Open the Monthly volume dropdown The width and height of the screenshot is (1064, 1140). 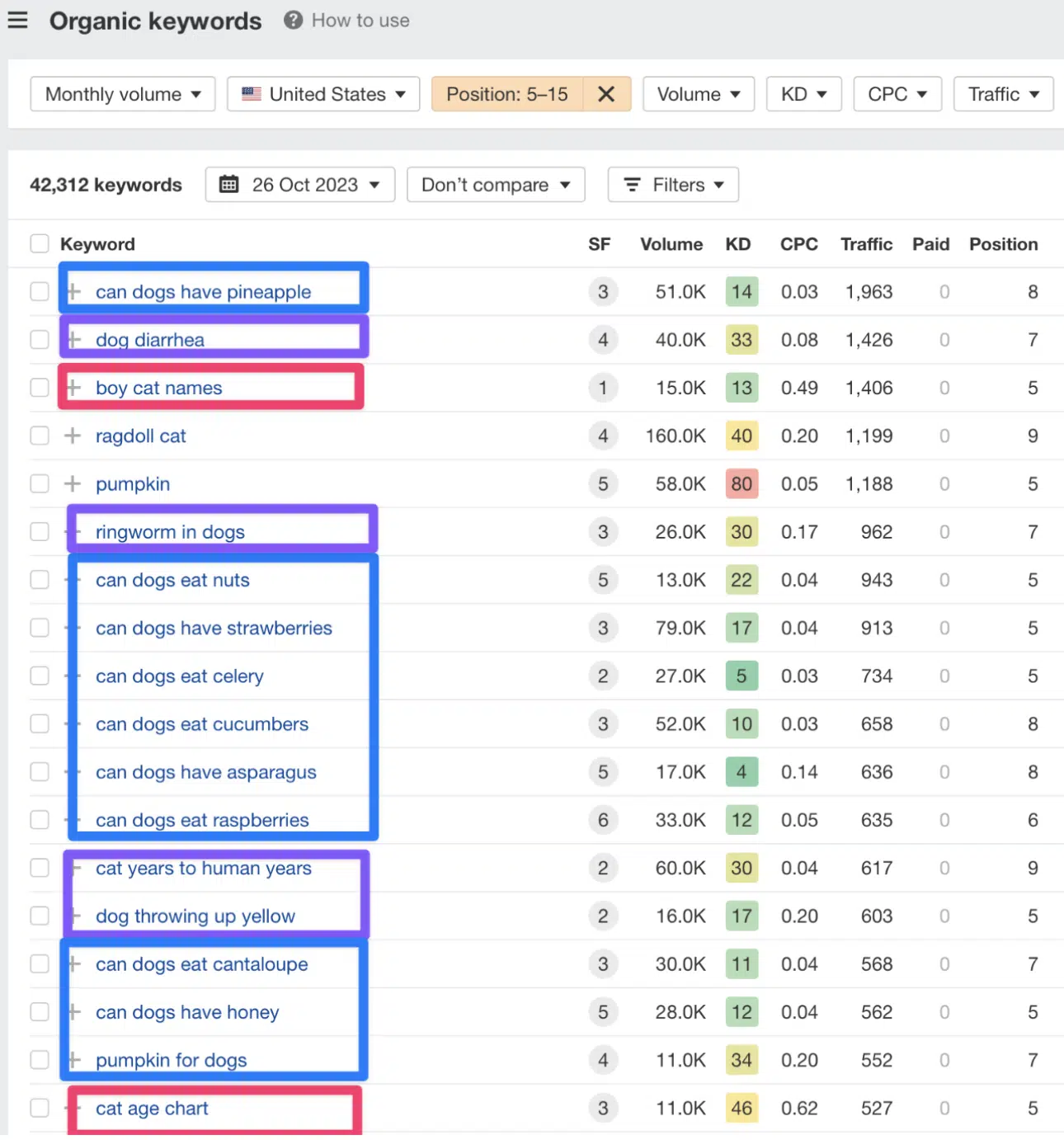point(123,94)
